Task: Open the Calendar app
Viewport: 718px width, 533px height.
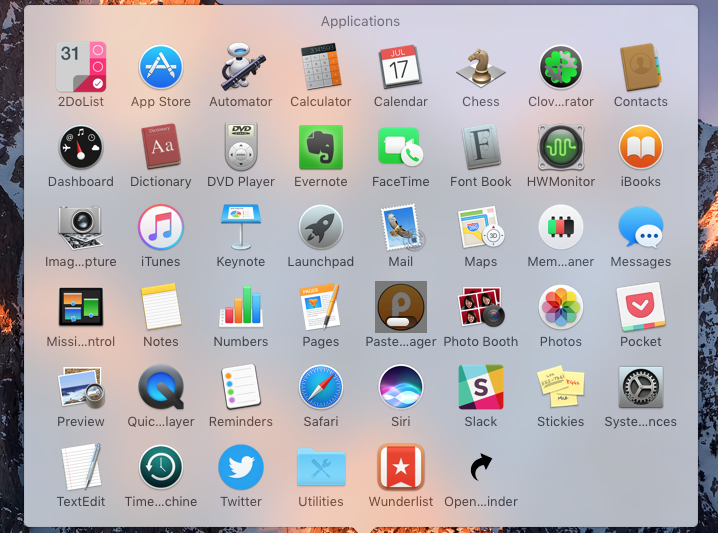Action: coord(401,67)
